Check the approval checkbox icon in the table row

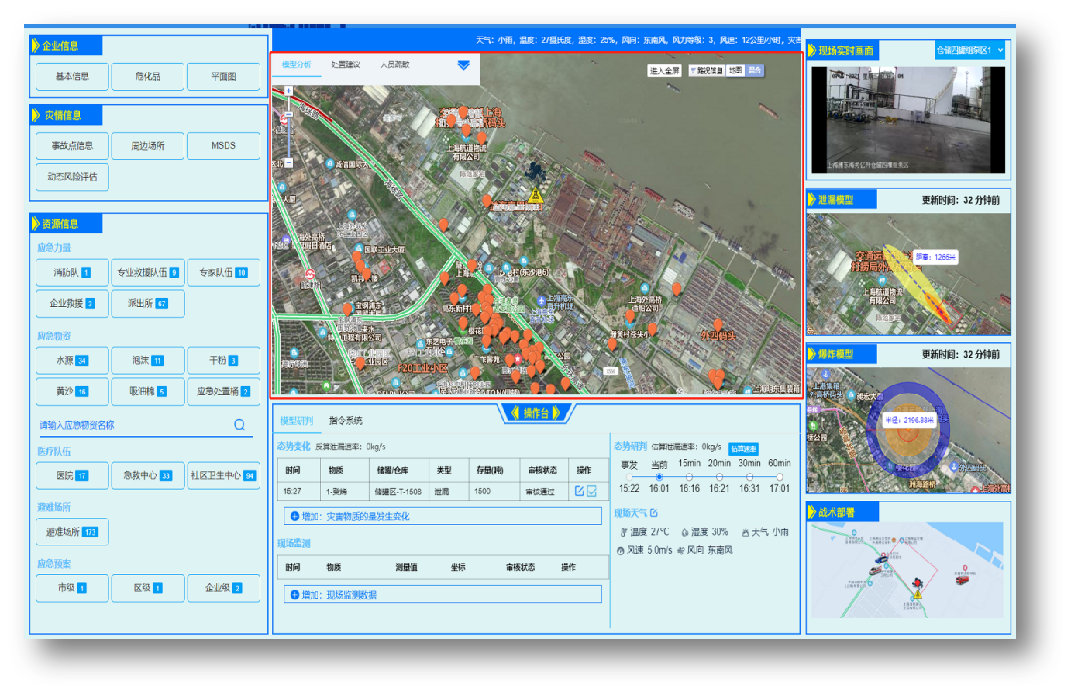pos(592,491)
